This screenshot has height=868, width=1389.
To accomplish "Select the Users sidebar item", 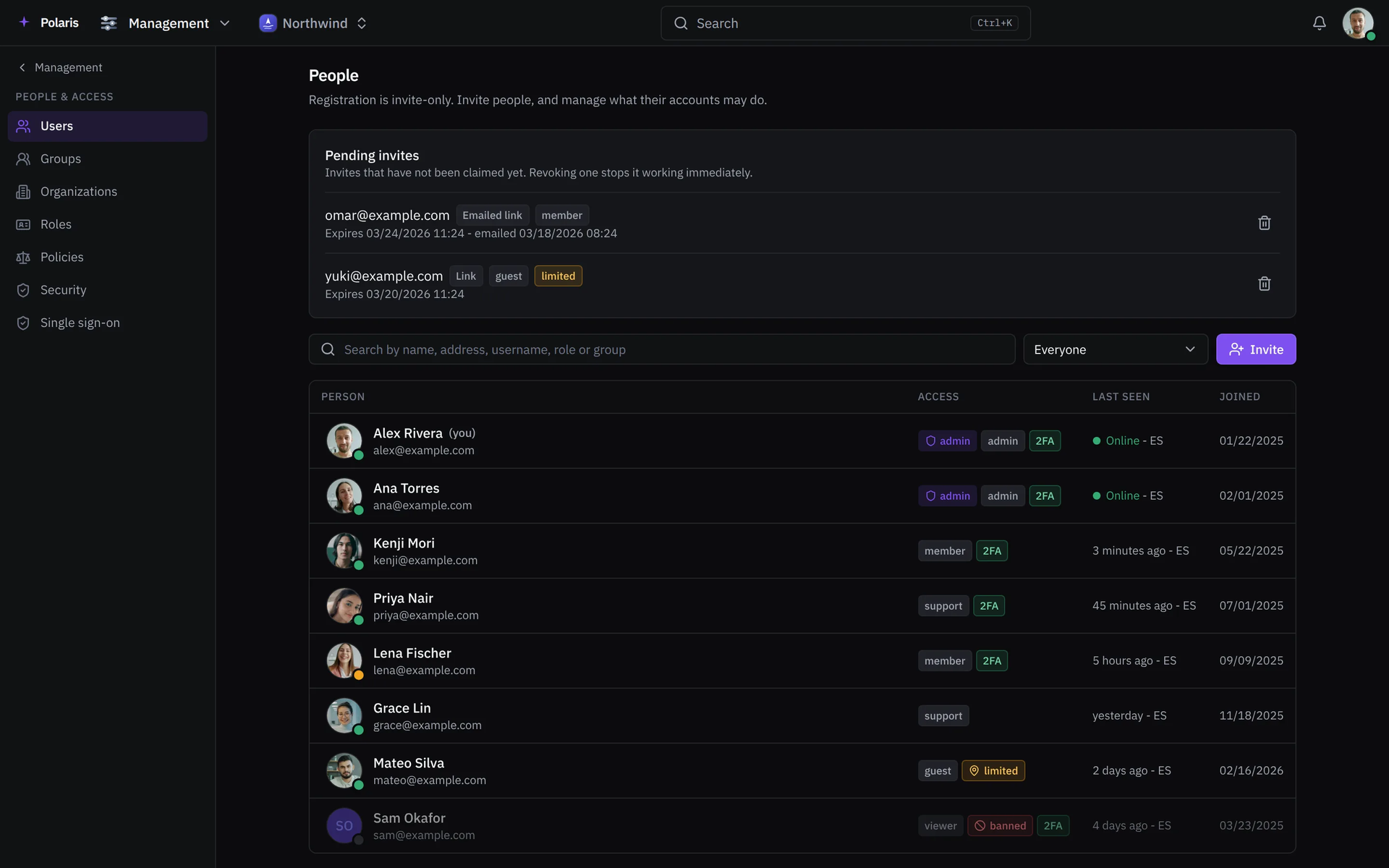I will [108, 127].
